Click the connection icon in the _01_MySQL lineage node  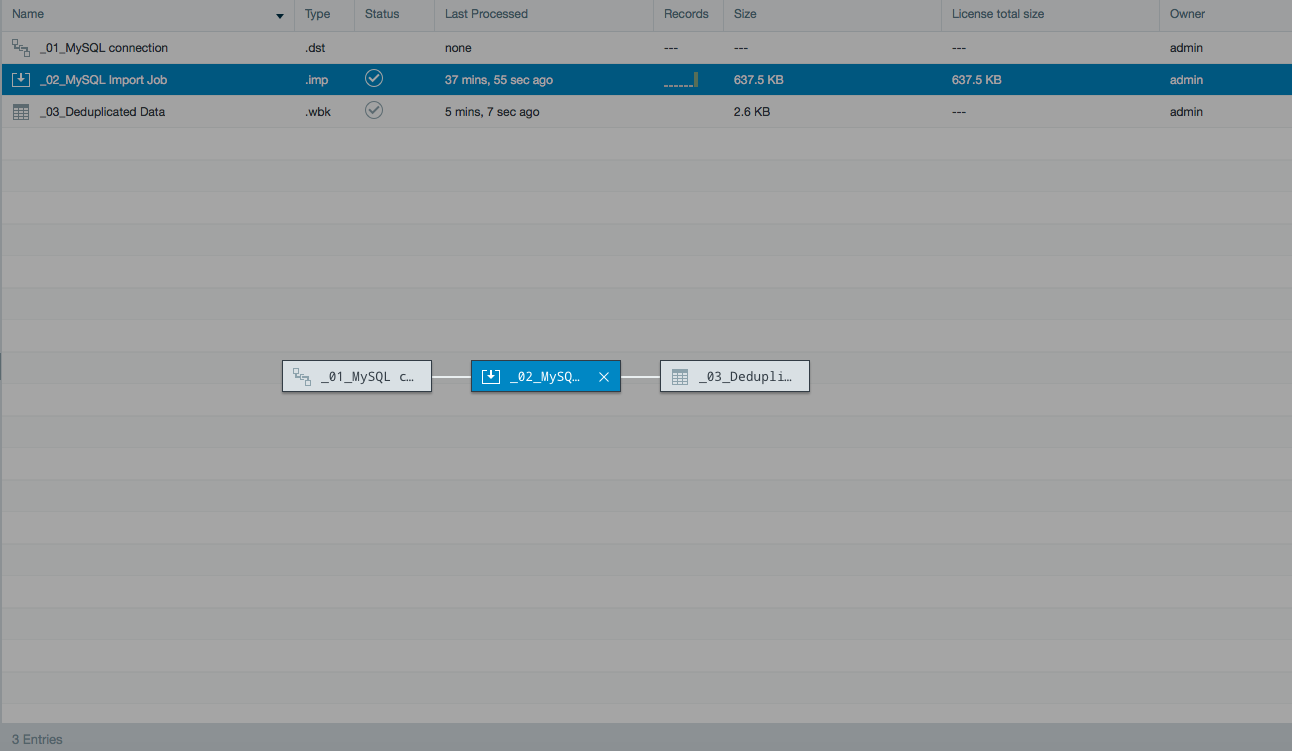(x=302, y=376)
